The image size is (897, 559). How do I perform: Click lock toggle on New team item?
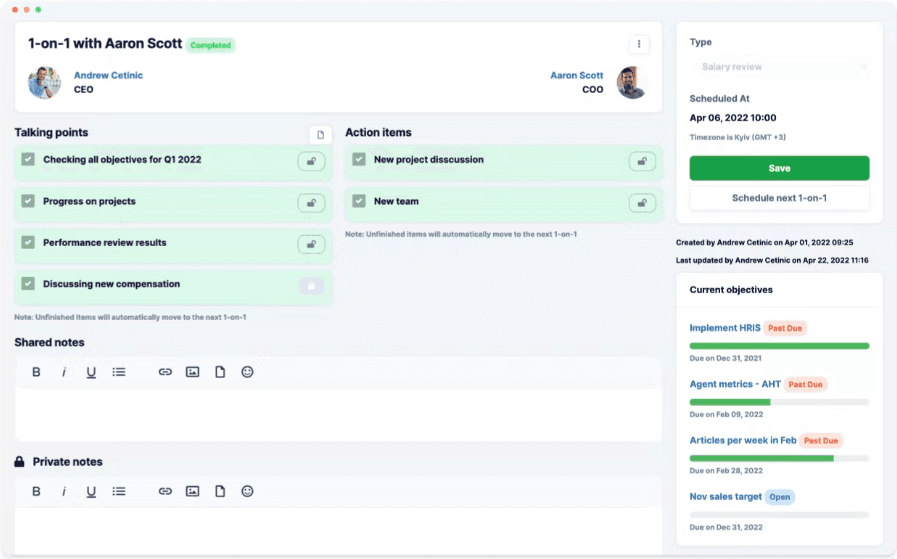tap(642, 203)
